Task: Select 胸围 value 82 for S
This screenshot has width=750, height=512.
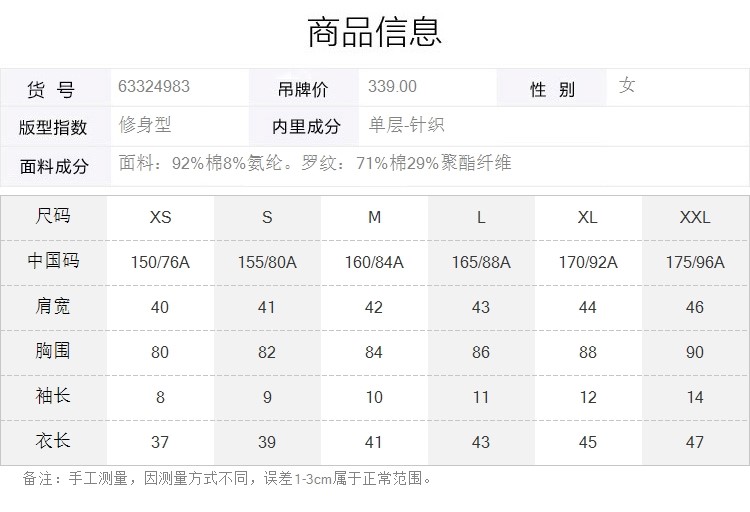Action: pyautogui.click(x=267, y=352)
